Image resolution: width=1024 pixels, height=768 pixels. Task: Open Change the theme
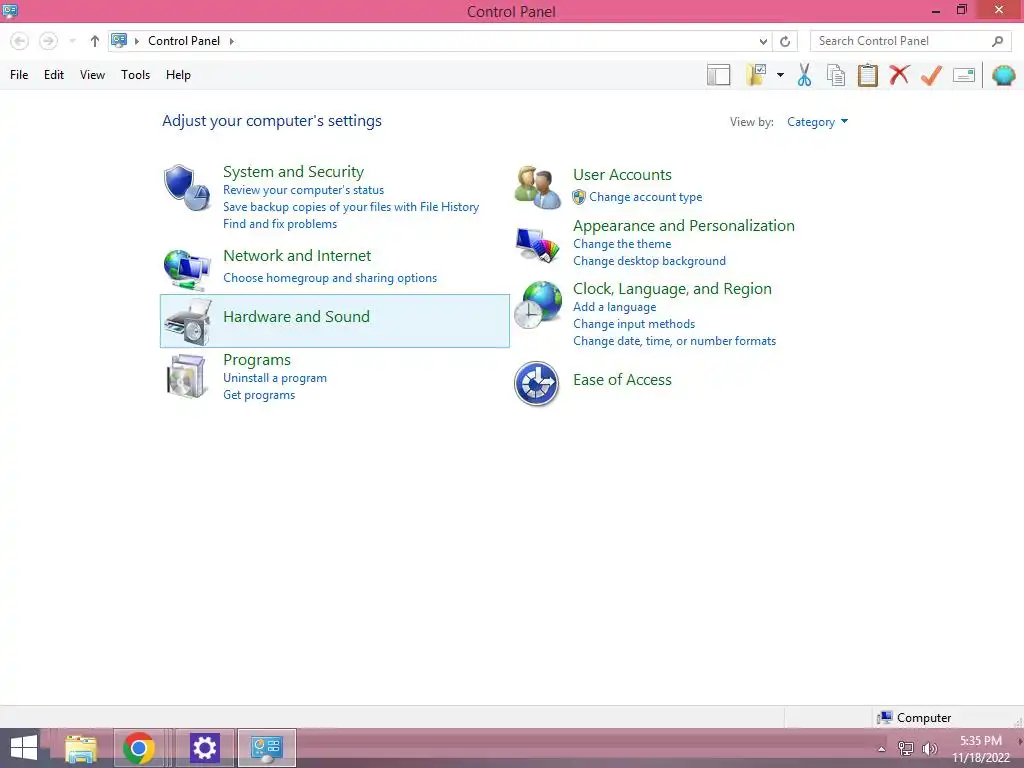[x=622, y=244]
